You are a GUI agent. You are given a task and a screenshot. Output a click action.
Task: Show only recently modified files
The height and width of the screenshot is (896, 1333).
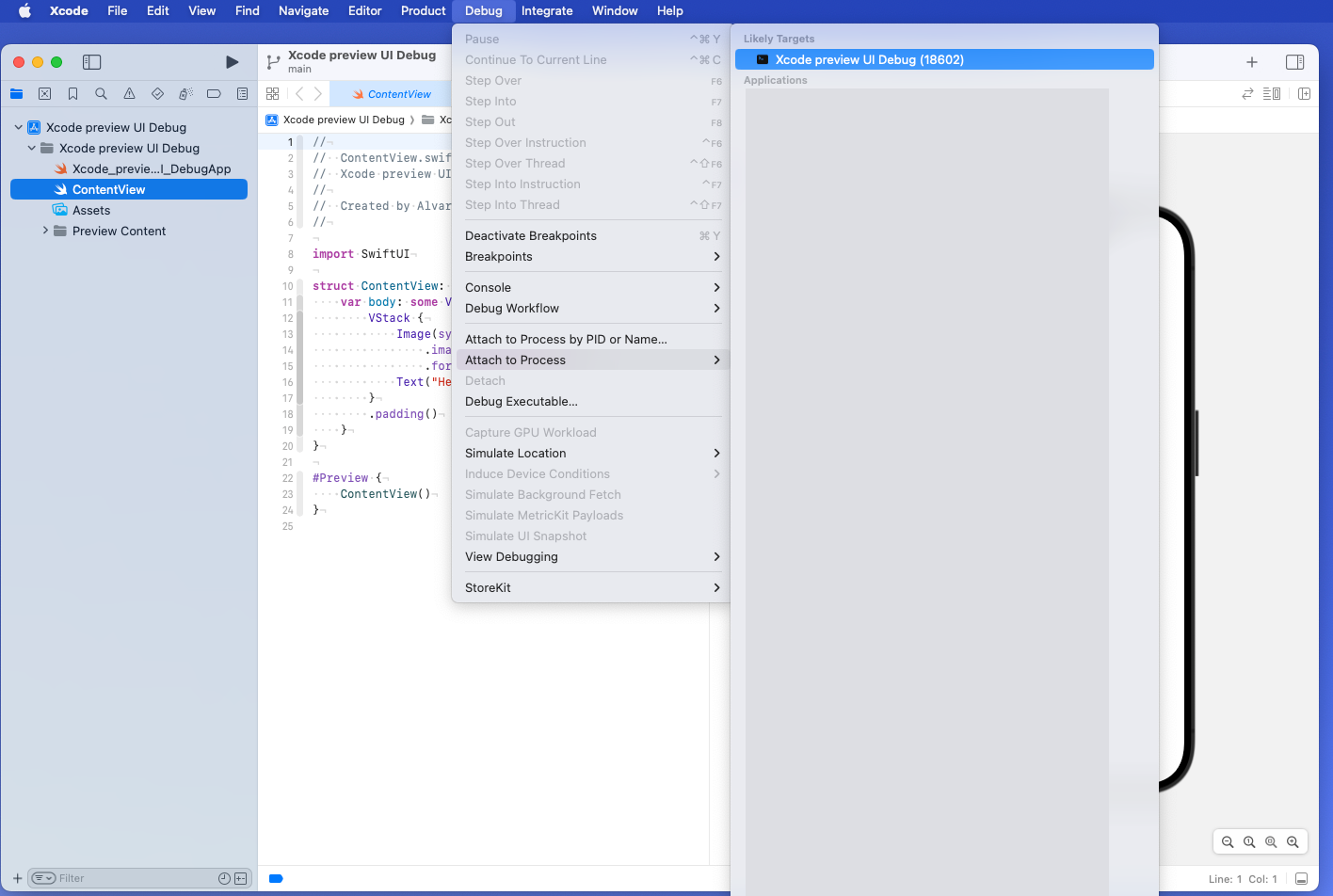[x=224, y=878]
